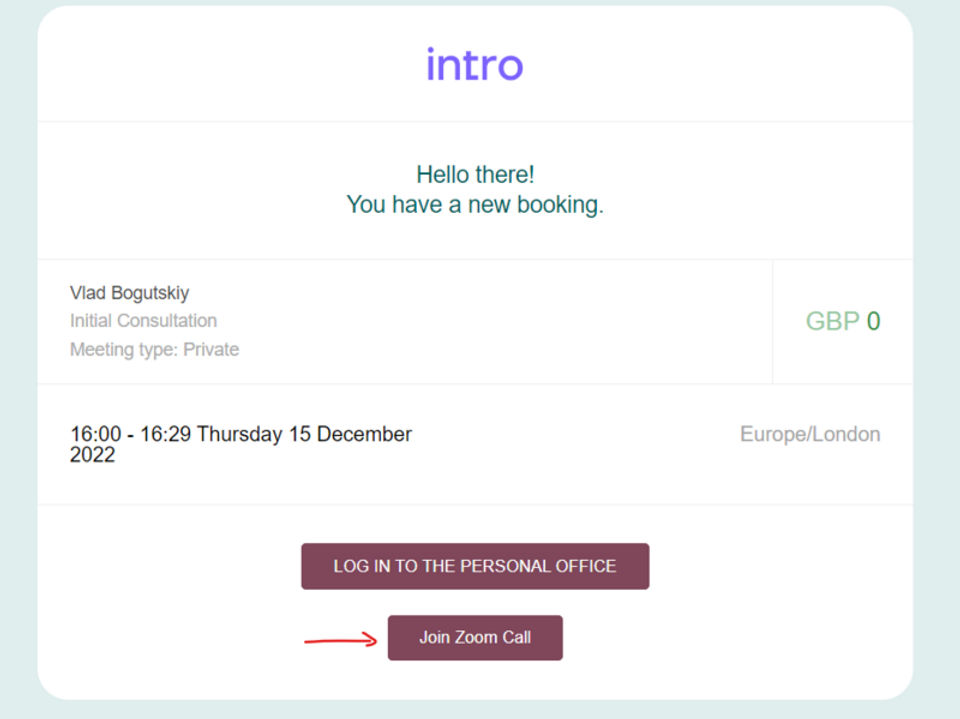This screenshot has height=719, width=960.
Task: Select the Hello there! greeting line
Action: click(x=475, y=175)
